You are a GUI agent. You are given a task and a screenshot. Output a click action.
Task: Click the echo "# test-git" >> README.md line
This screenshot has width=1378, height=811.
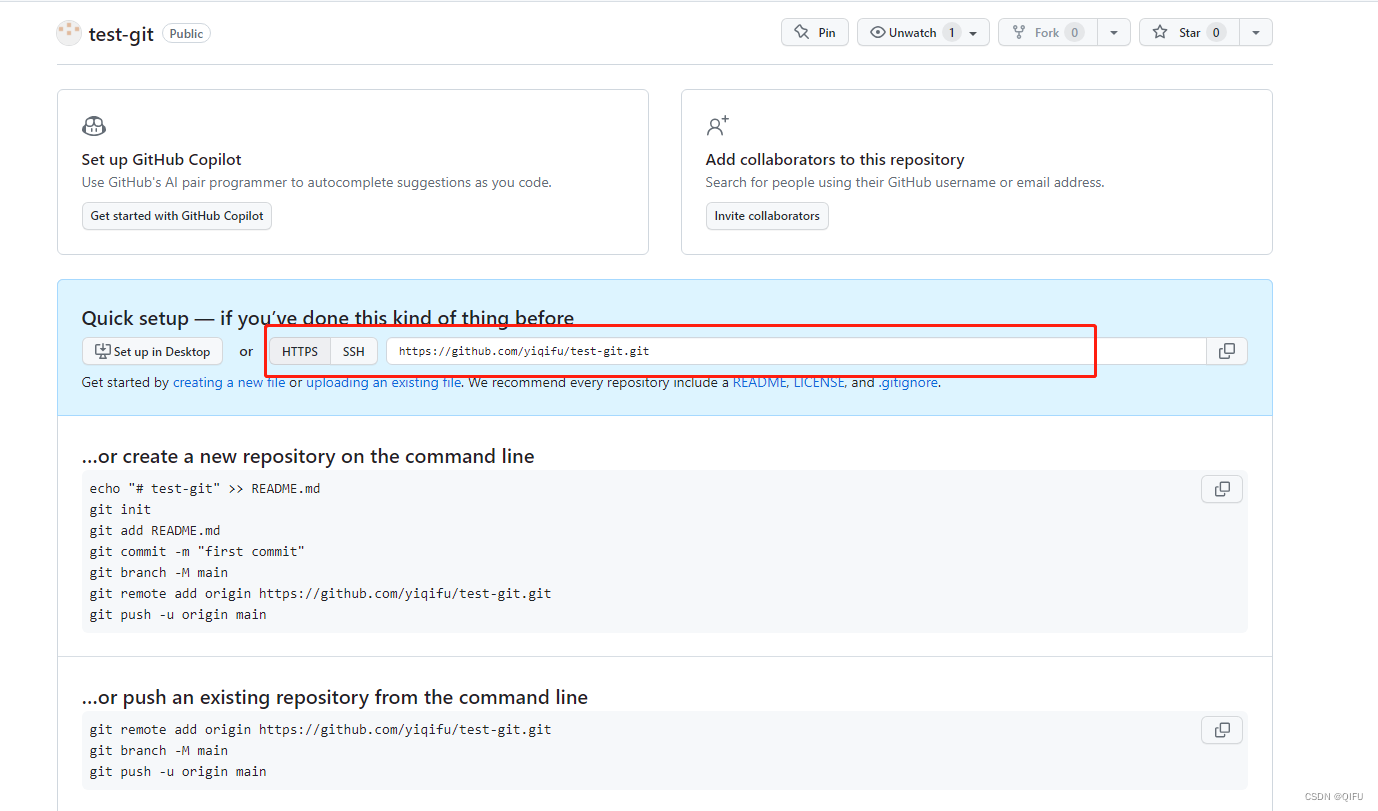tap(205, 489)
